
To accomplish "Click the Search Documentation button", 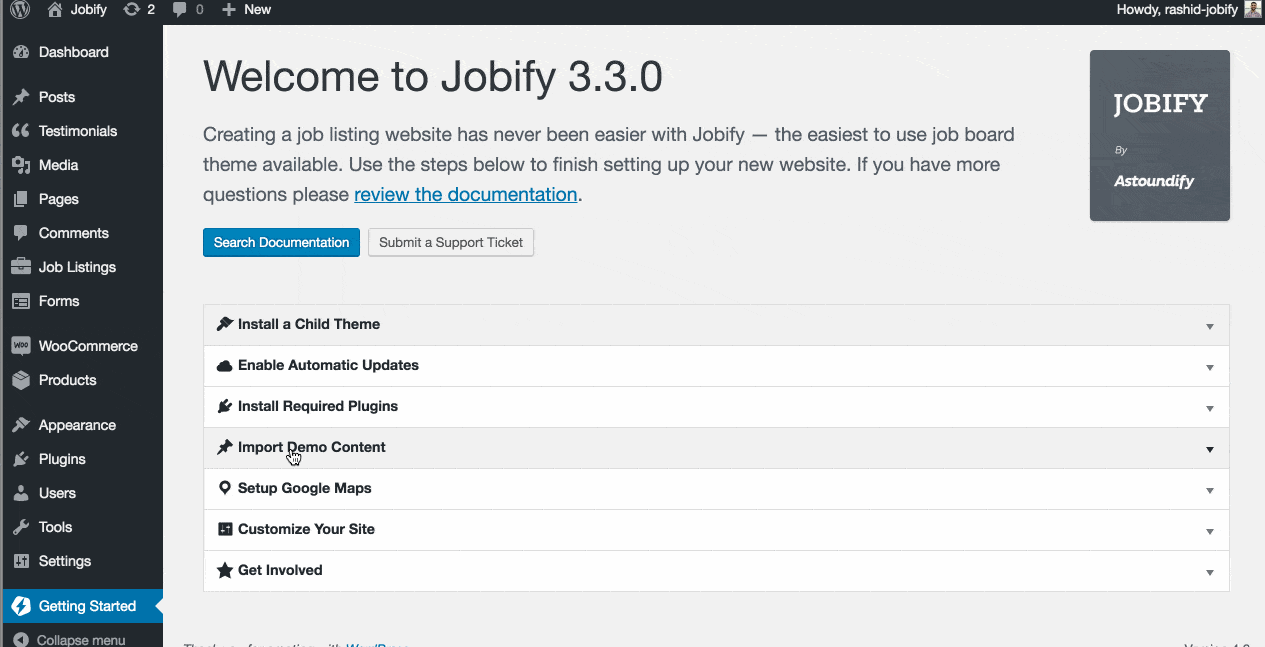I will [x=281, y=242].
